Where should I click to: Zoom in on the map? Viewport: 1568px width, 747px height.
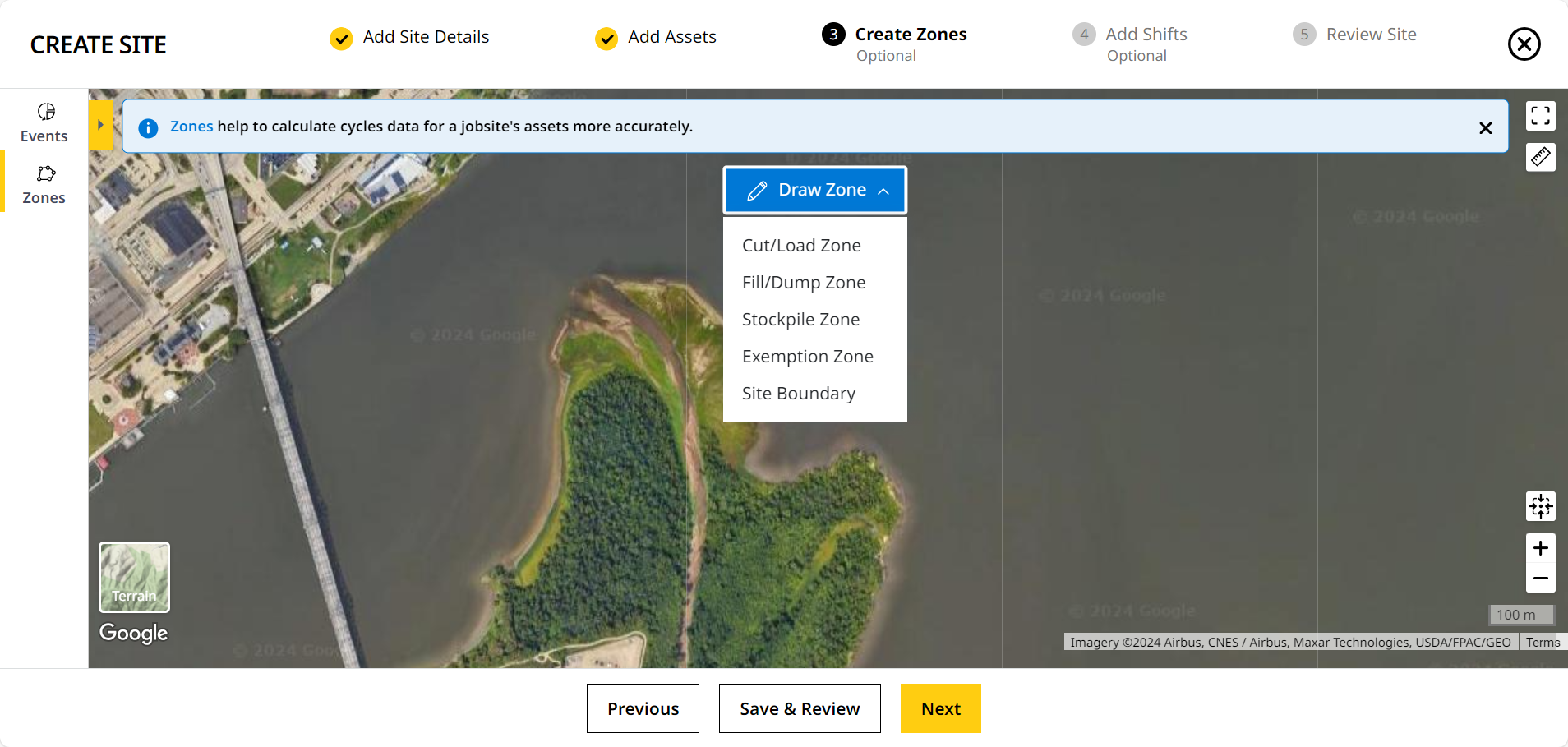point(1540,548)
